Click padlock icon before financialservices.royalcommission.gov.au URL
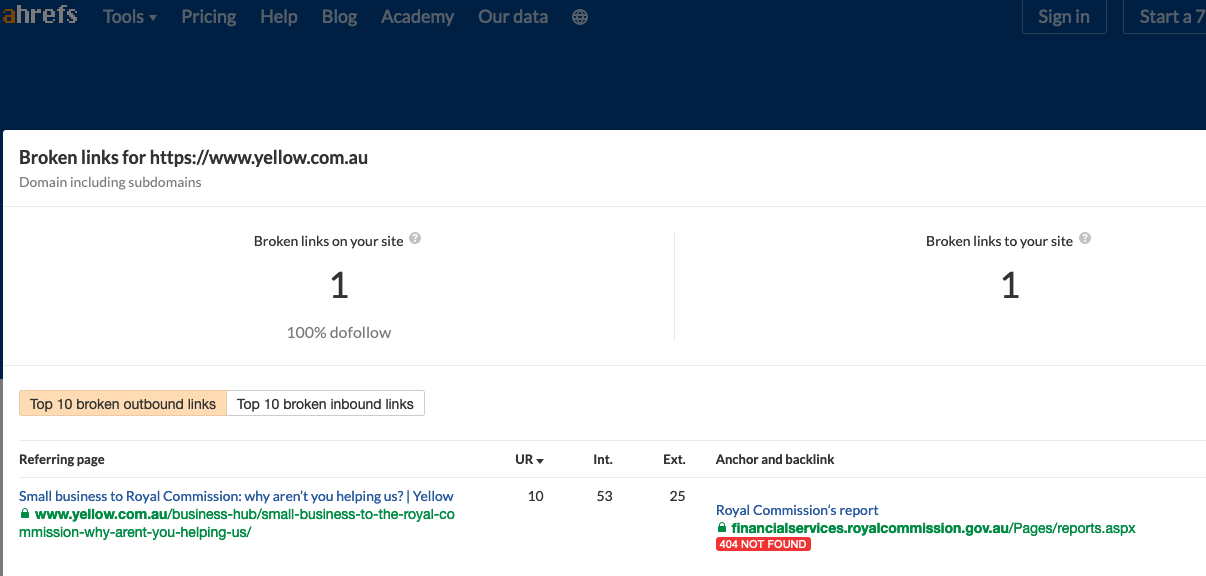 click(x=722, y=527)
